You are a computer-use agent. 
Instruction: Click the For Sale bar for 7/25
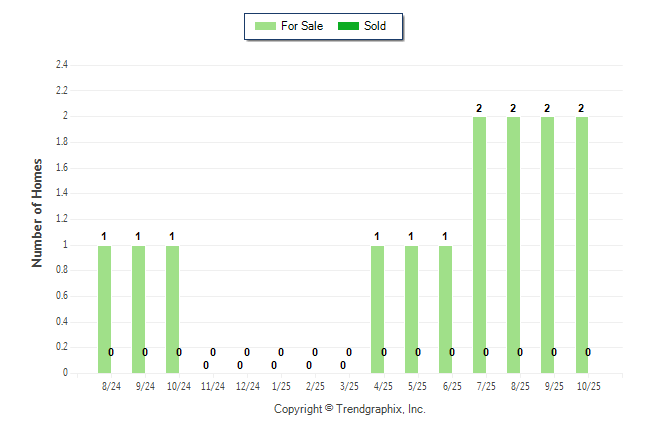(480, 244)
